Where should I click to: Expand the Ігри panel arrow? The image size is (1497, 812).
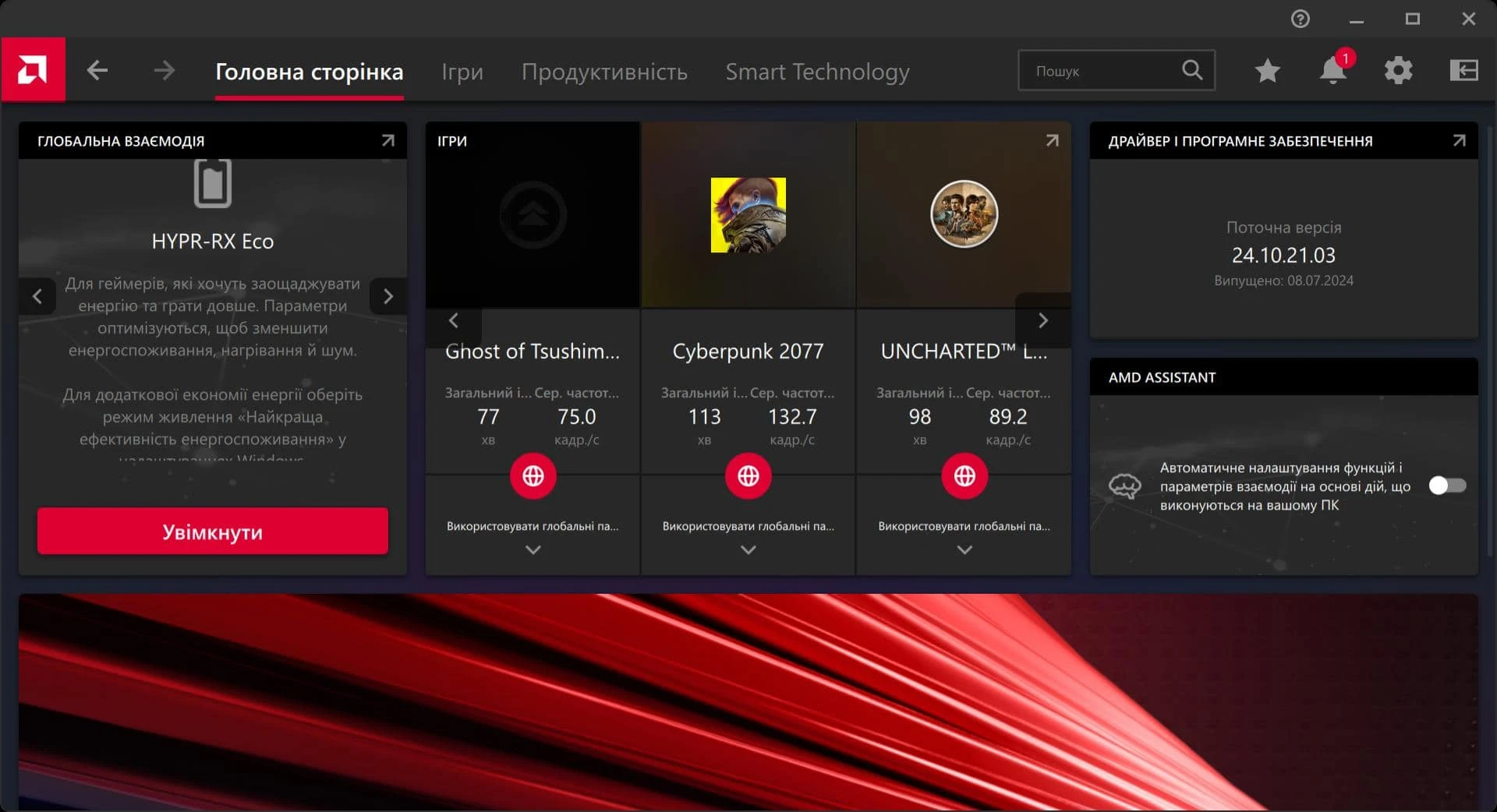click(x=1052, y=140)
